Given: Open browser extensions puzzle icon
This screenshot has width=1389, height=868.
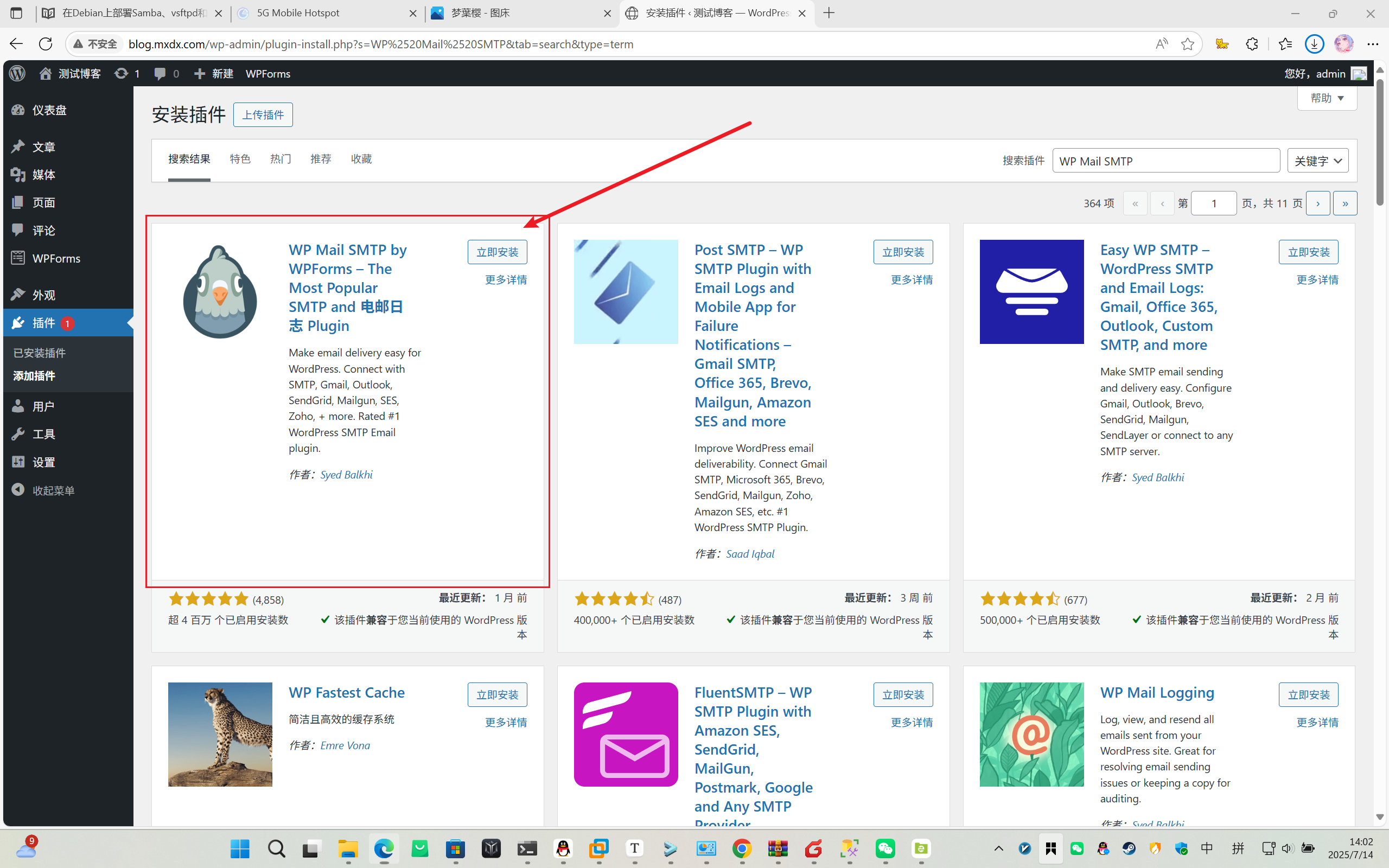Looking at the screenshot, I should click(1252, 43).
